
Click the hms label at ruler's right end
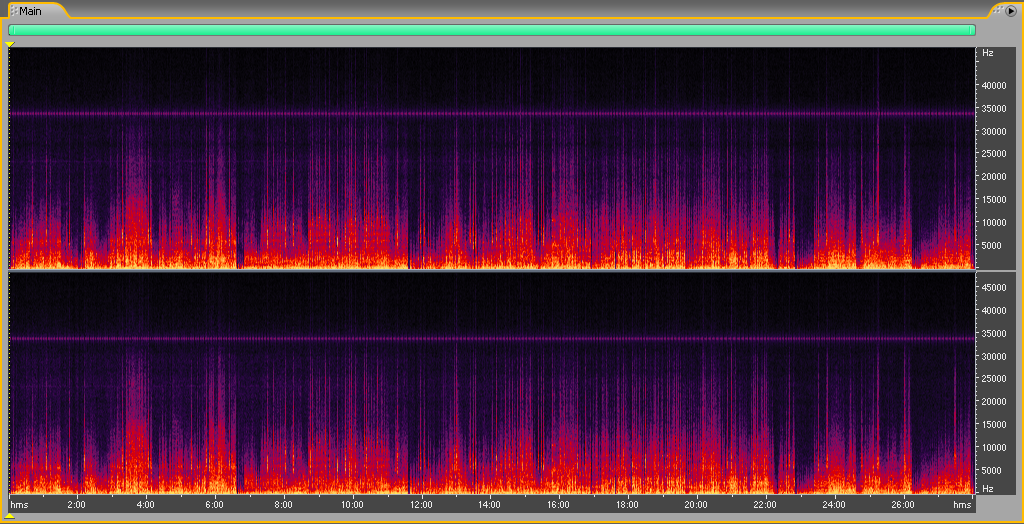click(962, 504)
